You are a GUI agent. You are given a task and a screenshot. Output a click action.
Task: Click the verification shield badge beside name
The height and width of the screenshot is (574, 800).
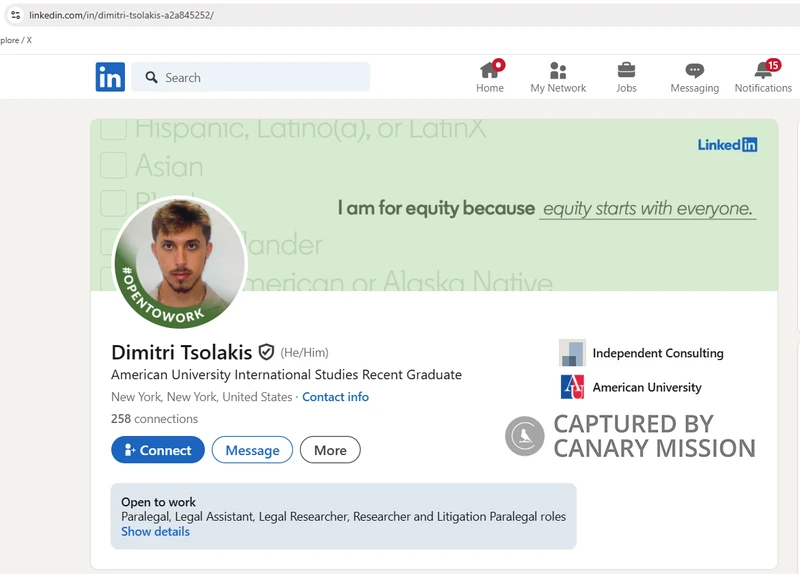click(266, 352)
